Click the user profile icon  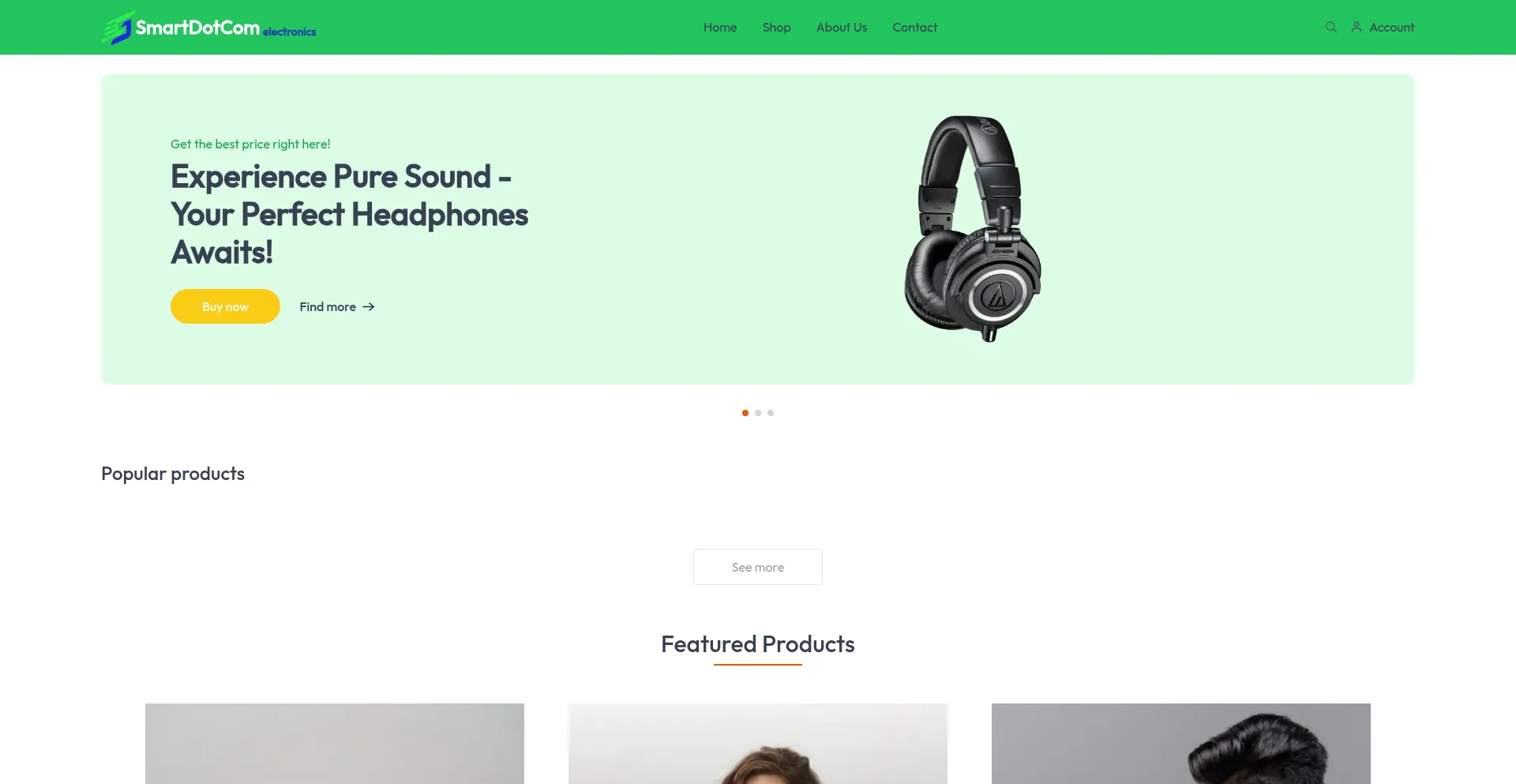[x=1357, y=27]
